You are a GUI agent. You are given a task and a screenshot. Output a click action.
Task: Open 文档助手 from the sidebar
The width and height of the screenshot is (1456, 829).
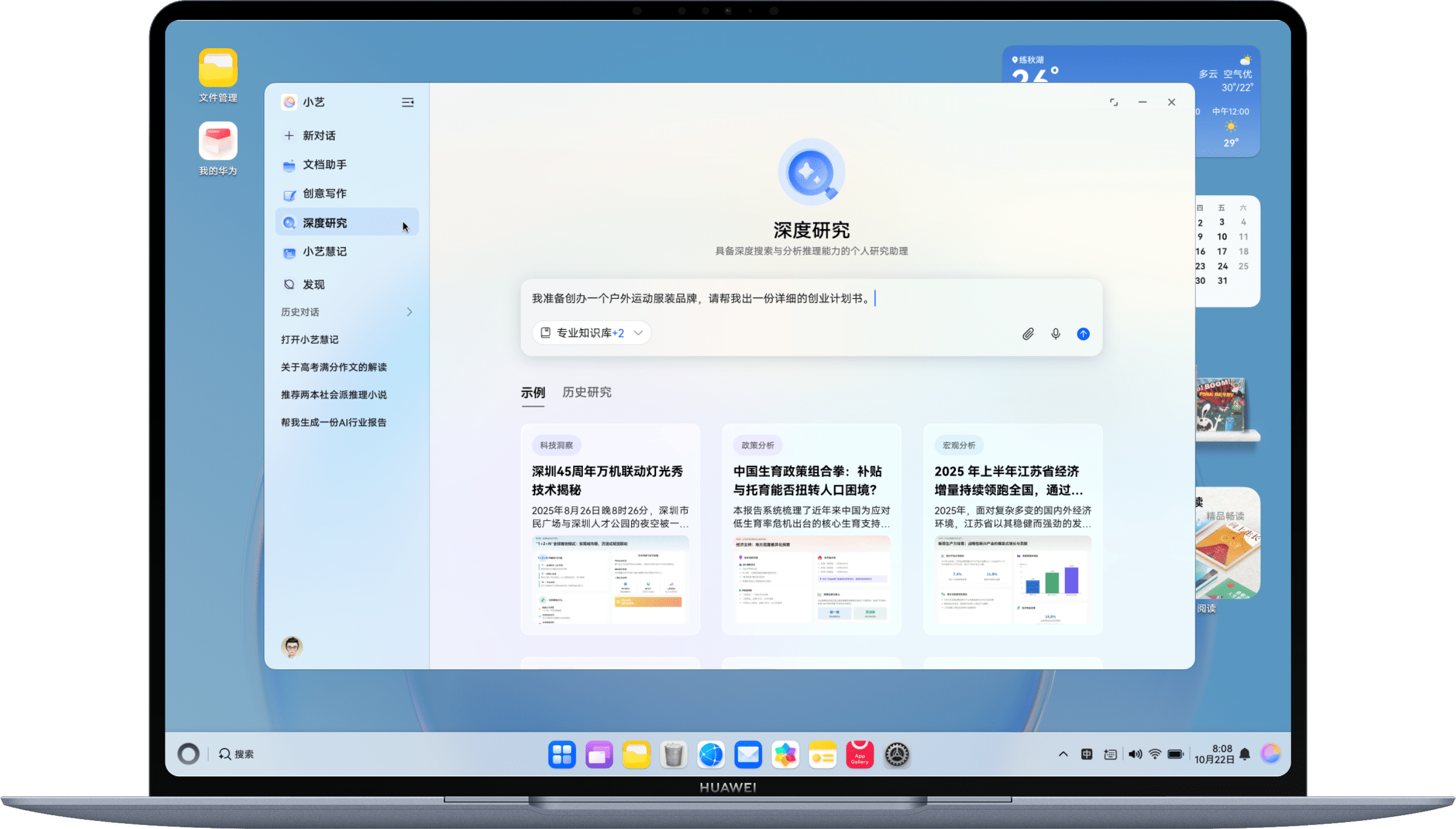click(x=325, y=165)
